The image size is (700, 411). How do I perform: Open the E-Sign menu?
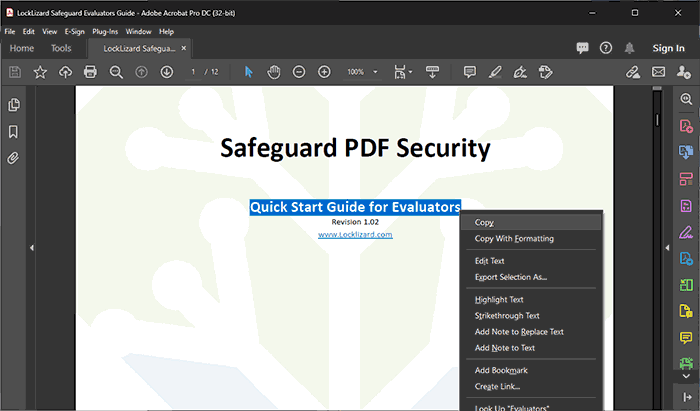point(75,32)
